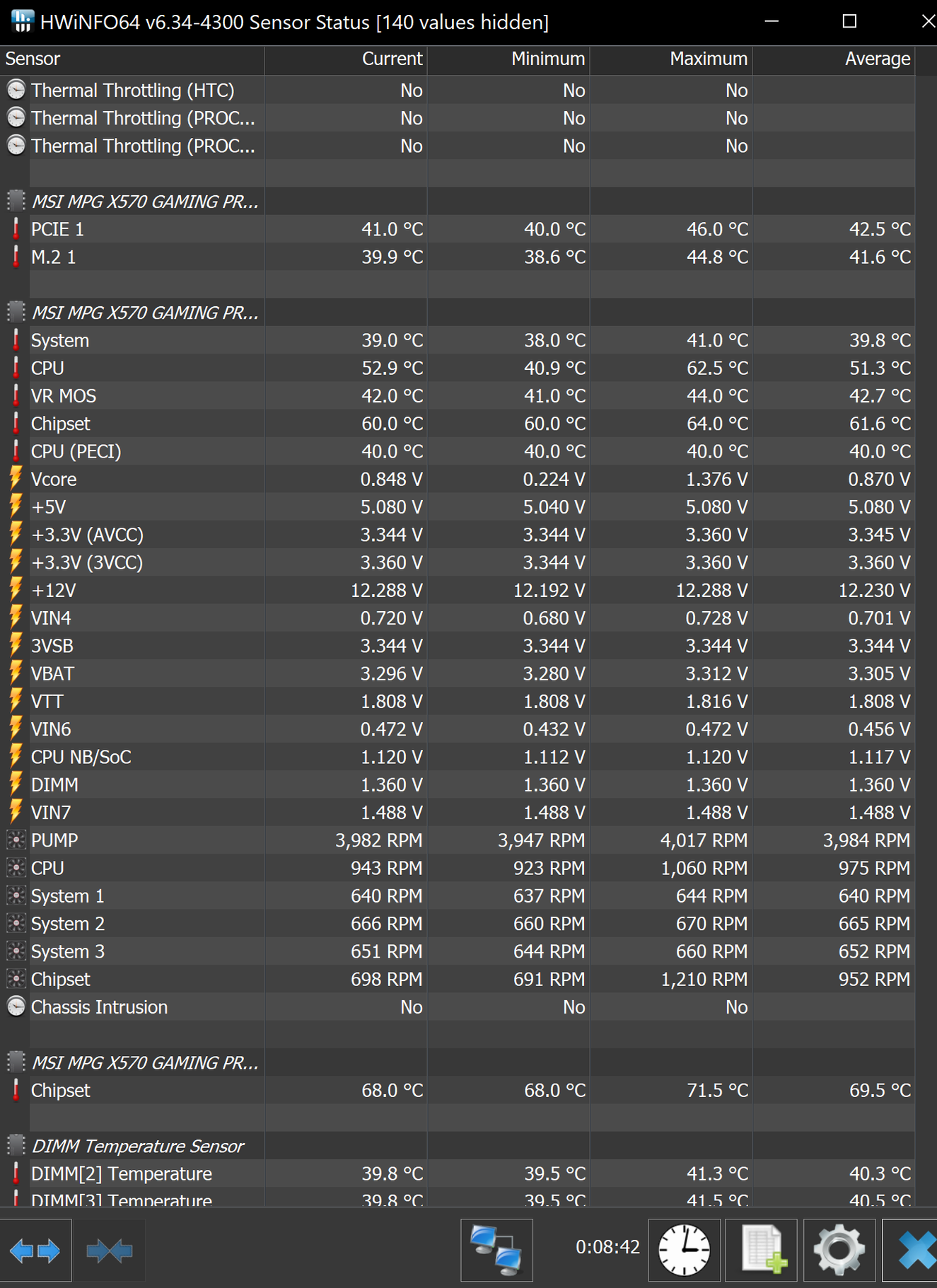This screenshot has height=1288, width=937.
Task: Maximize the HWiNFO64 window
Action: pyautogui.click(x=850, y=22)
